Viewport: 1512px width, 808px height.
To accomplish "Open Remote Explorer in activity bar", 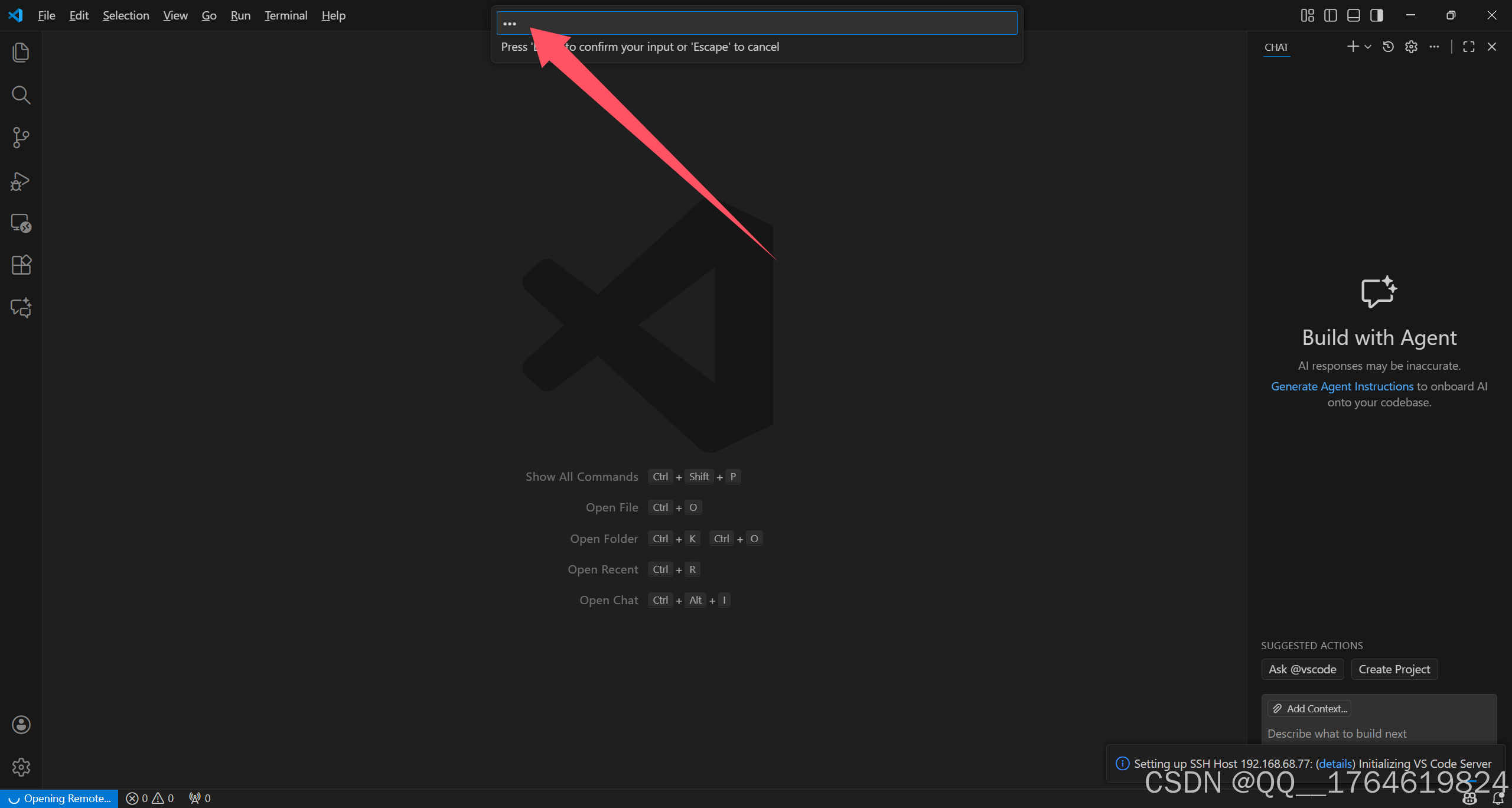I will 21,223.
